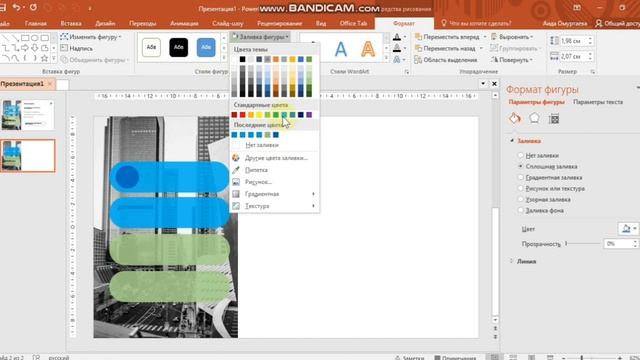This screenshot has height=360, width=640.
Task: Open the Анимация ribbon tab
Action: click(x=184, y=24)
